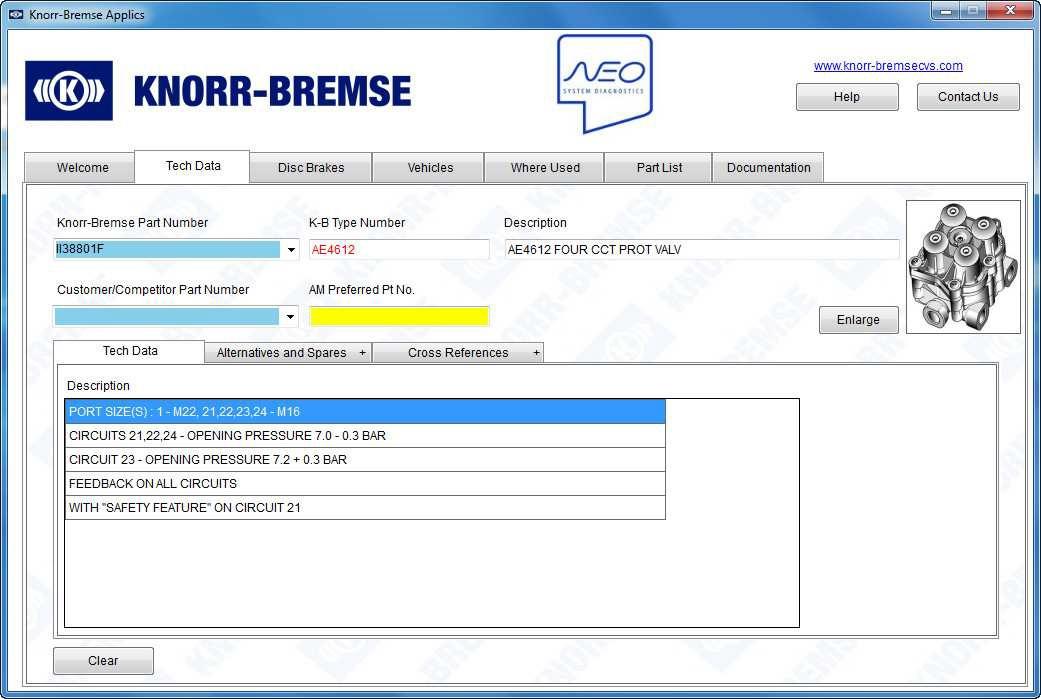Viewport: 1041px width, 699px height.
Task: Select row CIRCUITS 21,22,24 - OPENING PRESSURE
Action: 365,435
